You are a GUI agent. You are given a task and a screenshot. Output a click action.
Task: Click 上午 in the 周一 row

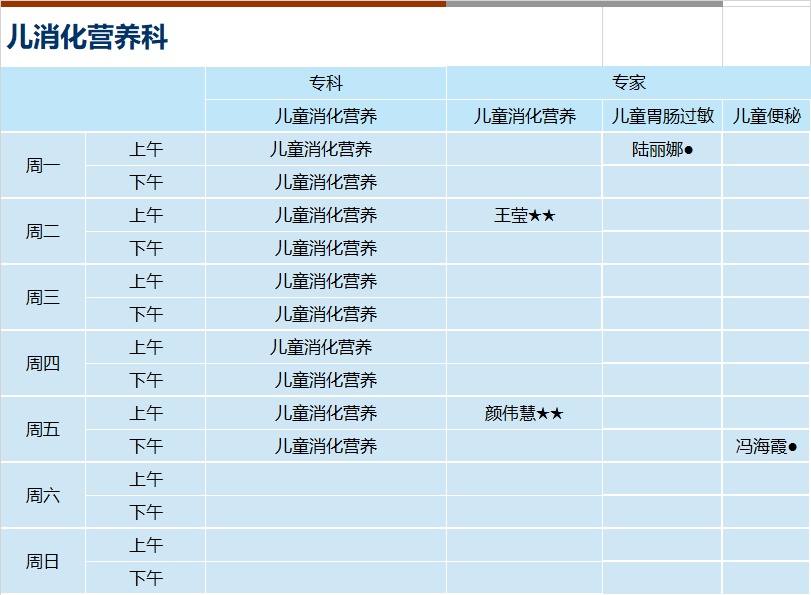click(x=146, y=149)
